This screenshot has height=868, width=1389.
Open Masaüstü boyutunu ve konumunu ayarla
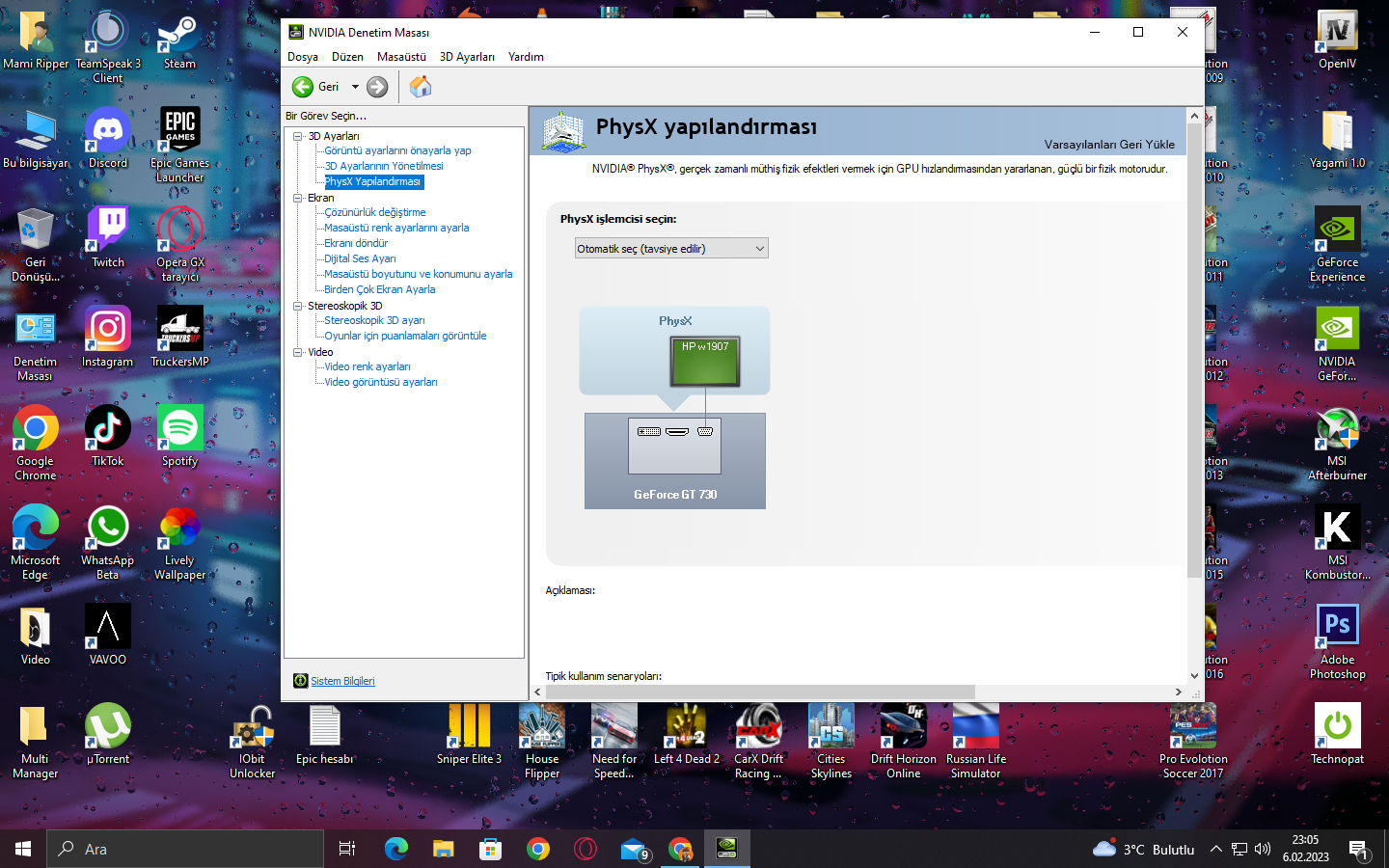[419, 274]
